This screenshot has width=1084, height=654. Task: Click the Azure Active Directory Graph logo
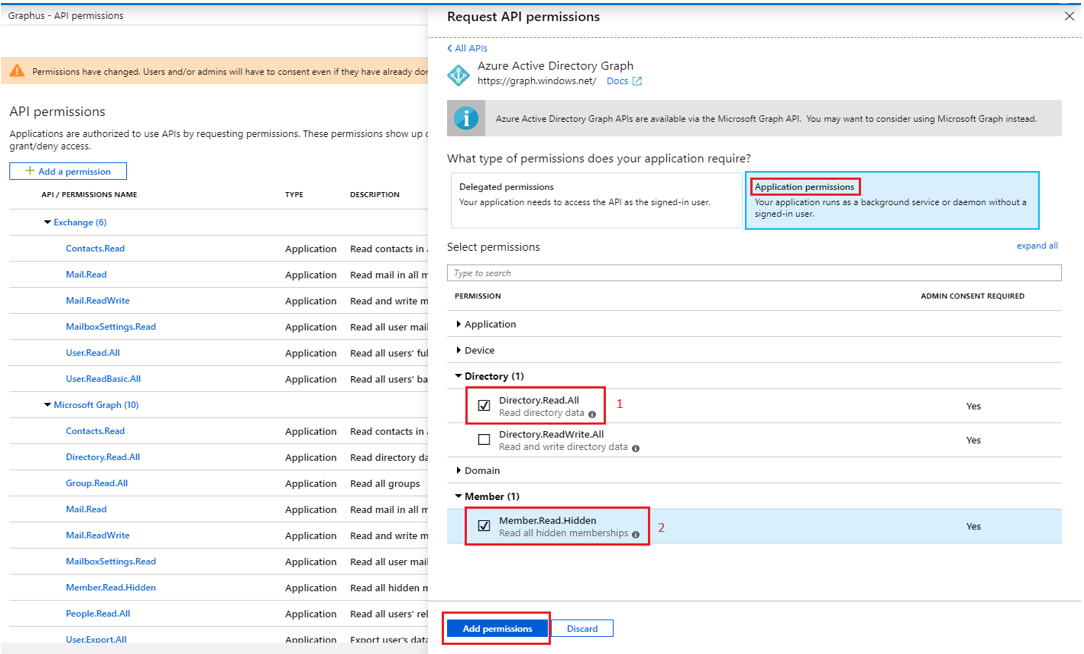pyautogui.click(x=458, y=75)
